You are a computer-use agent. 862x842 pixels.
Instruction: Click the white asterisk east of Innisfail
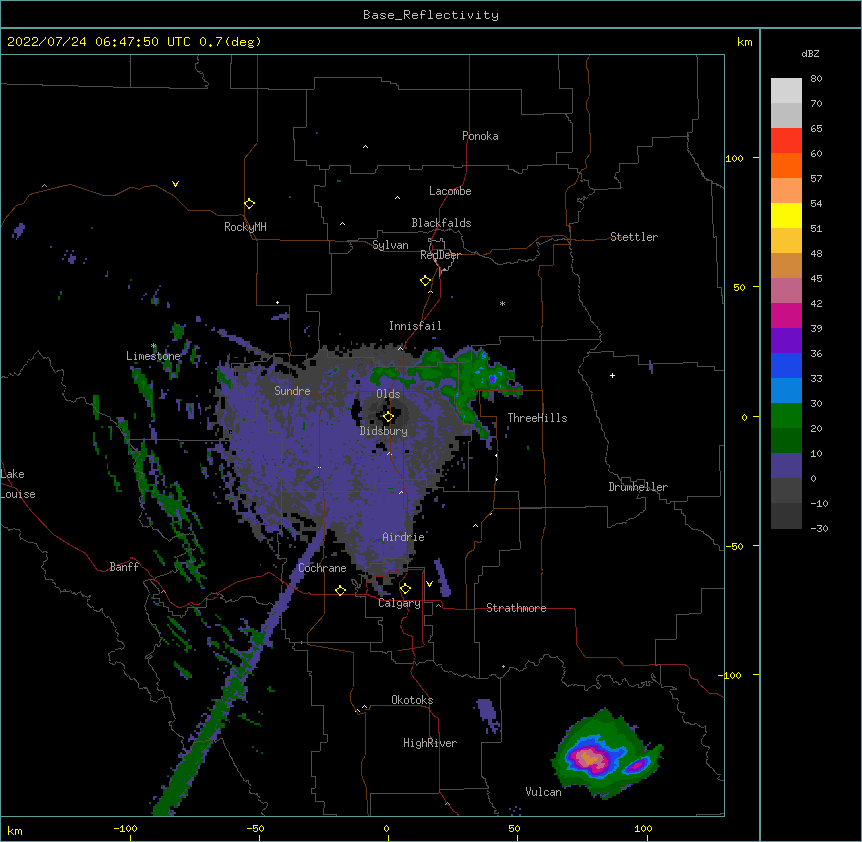tap(502, 303)
